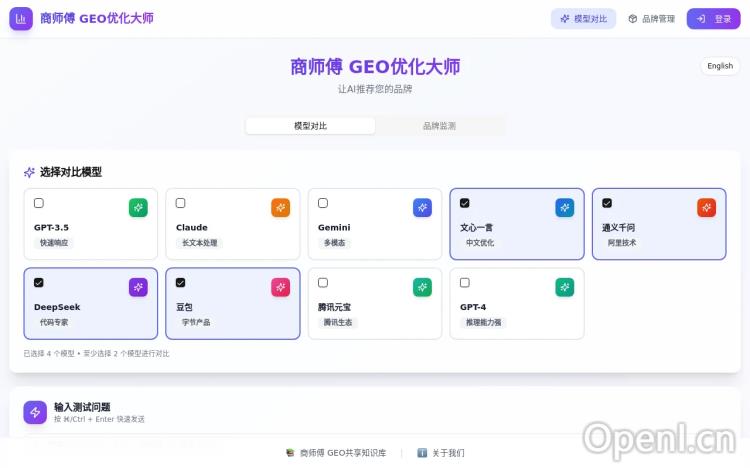Viewport: 750px width, 468px height.
Task: Click the blue sparkle icon on Gemini card
Action: coord(422,208)
